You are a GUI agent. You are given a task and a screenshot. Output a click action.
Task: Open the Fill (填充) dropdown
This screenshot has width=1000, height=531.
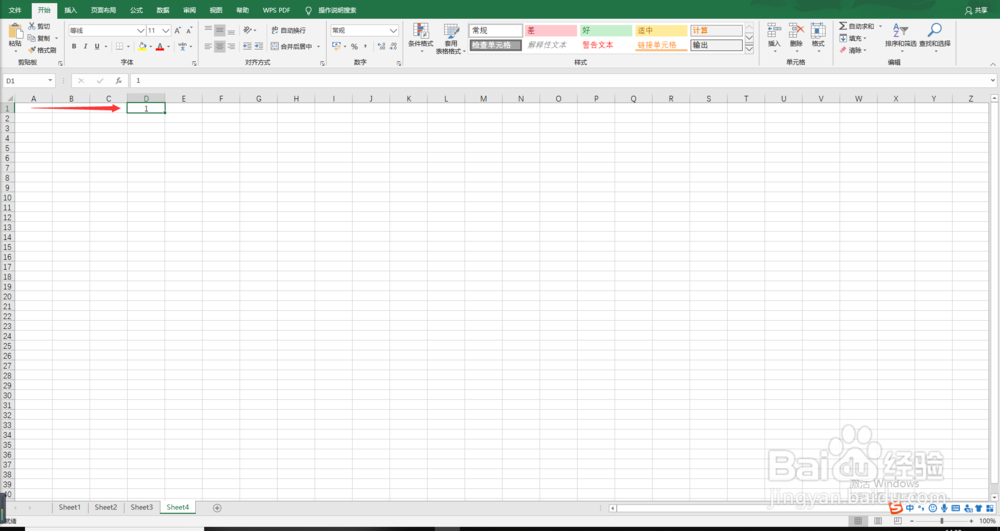[853, 38]
